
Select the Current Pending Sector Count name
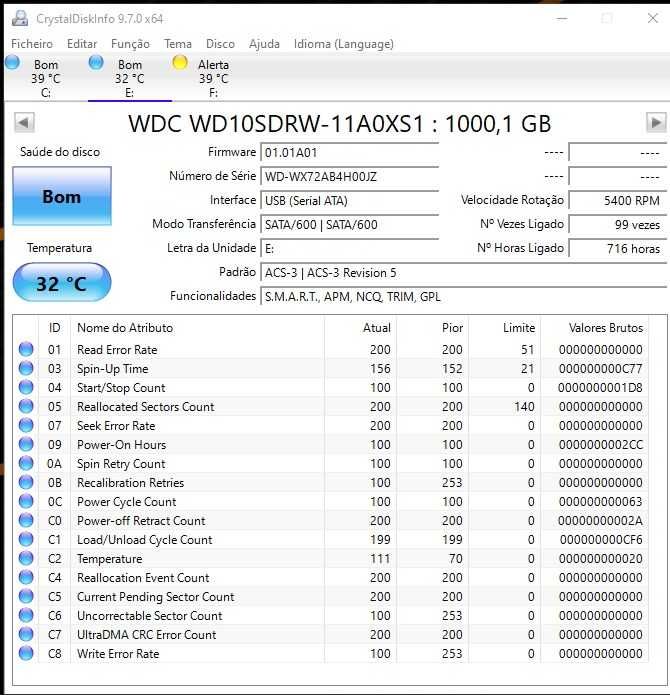click(156, 597)
